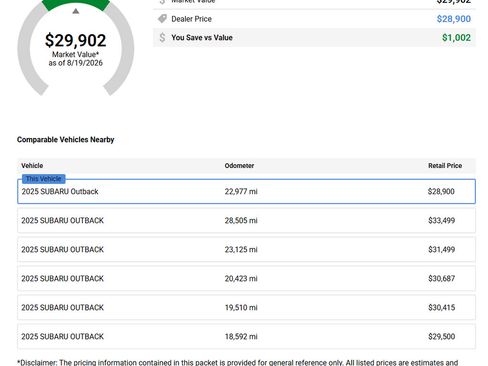
Task: Click the Market Value* label under the gauge
Action: coord(76,55)
